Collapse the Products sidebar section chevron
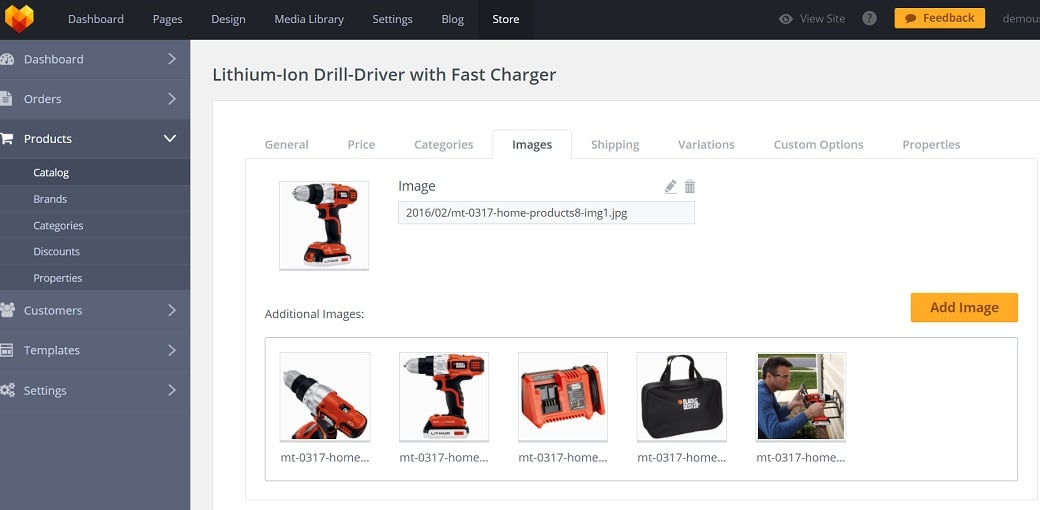The height and width of the screenshot is (510, 1040). 170,139
